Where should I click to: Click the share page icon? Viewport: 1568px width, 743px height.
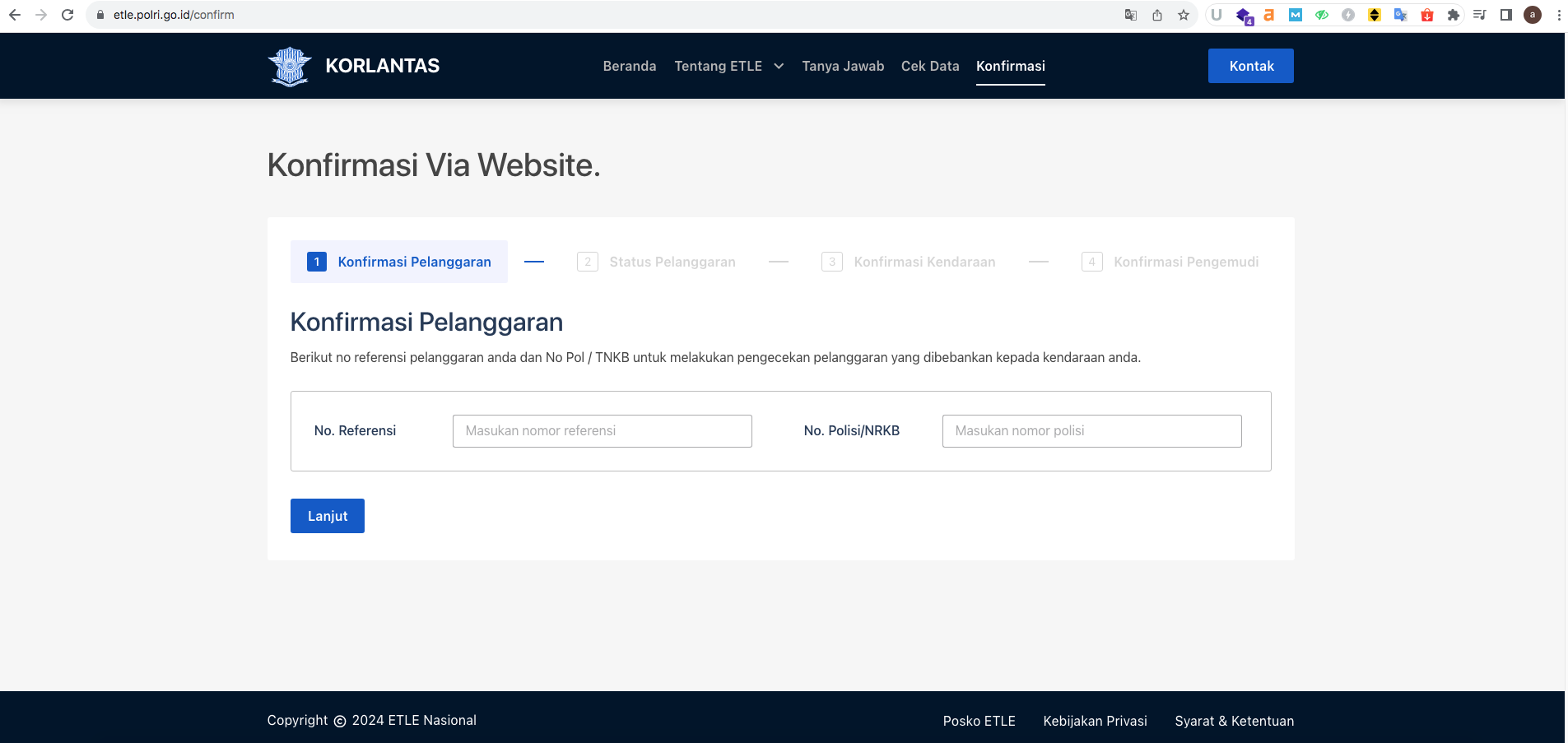tap(1157, 15)
